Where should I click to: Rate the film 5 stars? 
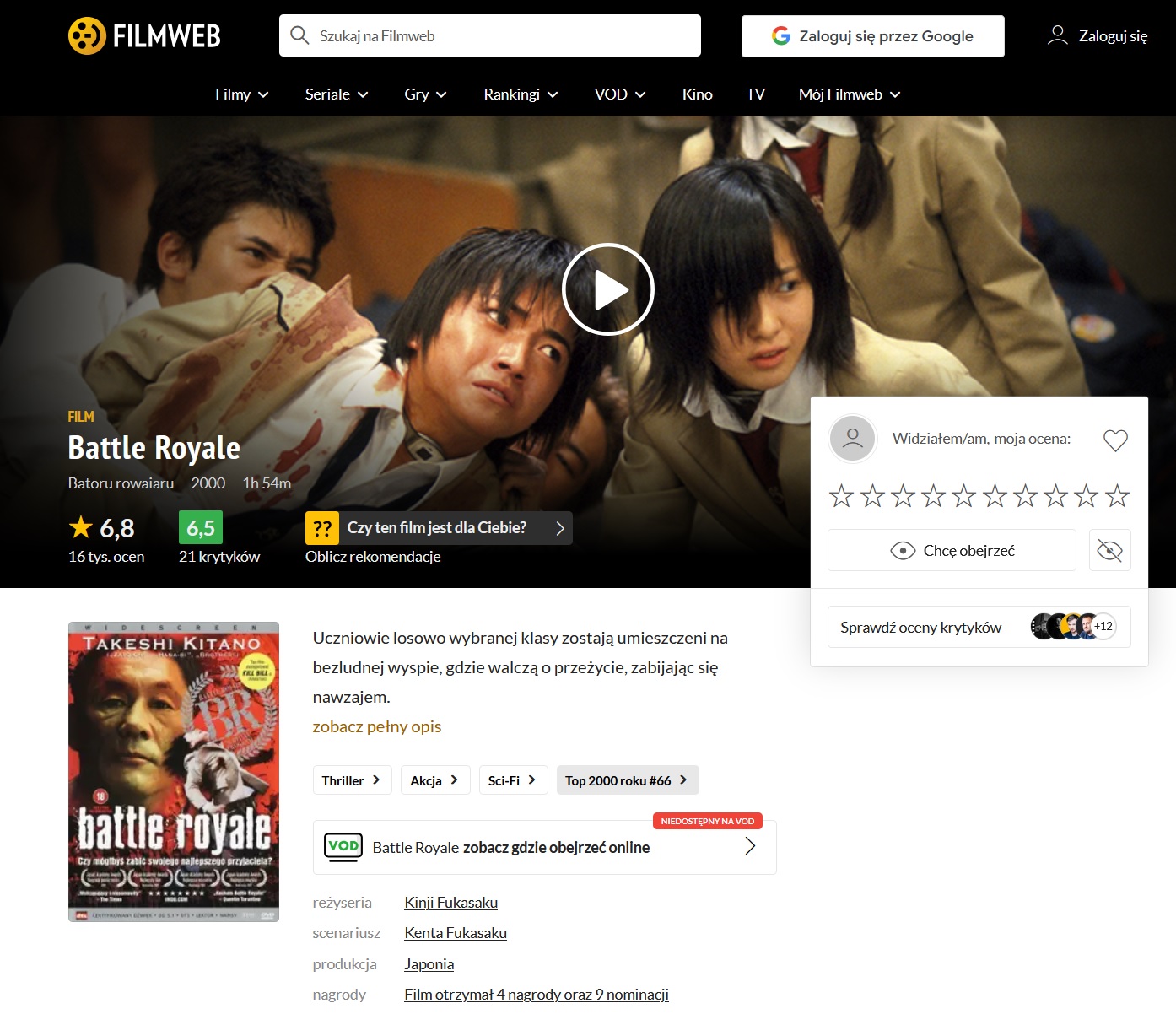pos(963,496)
